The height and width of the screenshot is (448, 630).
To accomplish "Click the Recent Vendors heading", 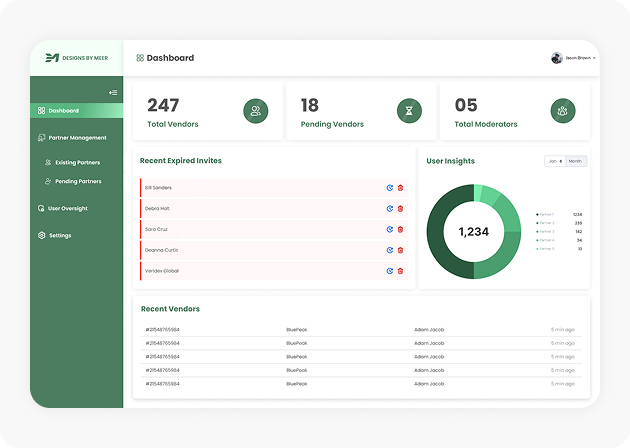I will click(x=170, y=309).
